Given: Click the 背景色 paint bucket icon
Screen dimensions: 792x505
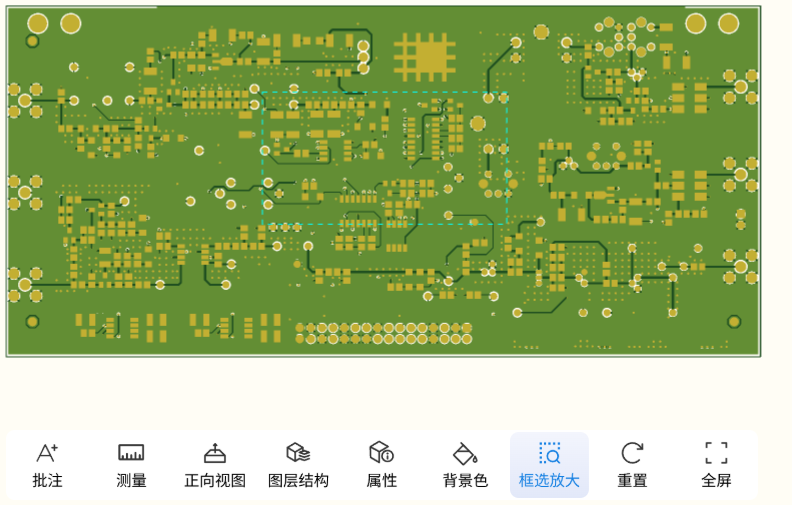Looking at the screenshot, I should (465, 453).
